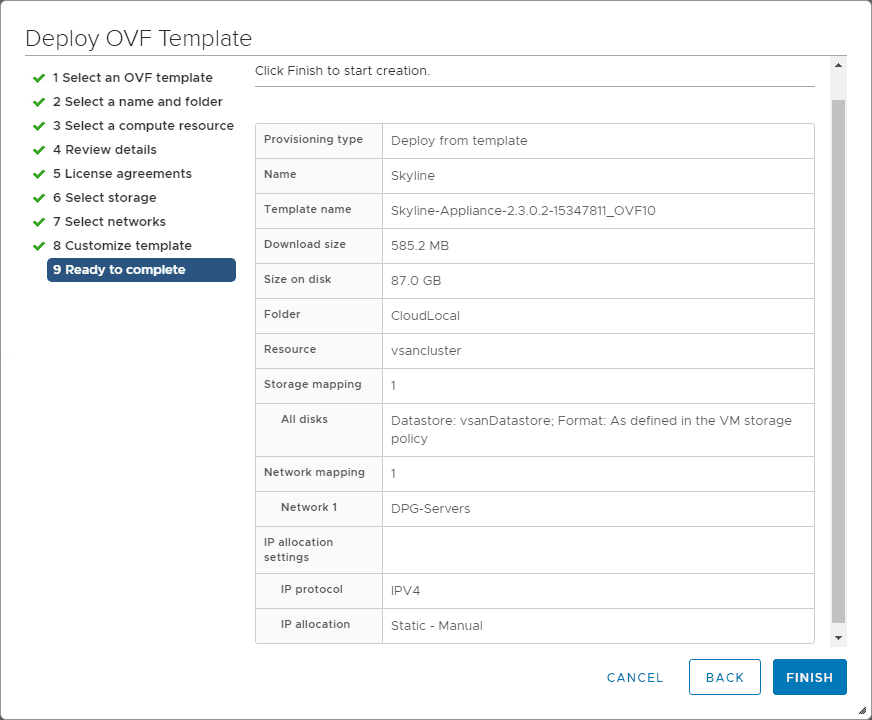This screenshot has height=720, width=872.
Task: Click the checkmark beside Customize template step
Action: click(39, 246)
